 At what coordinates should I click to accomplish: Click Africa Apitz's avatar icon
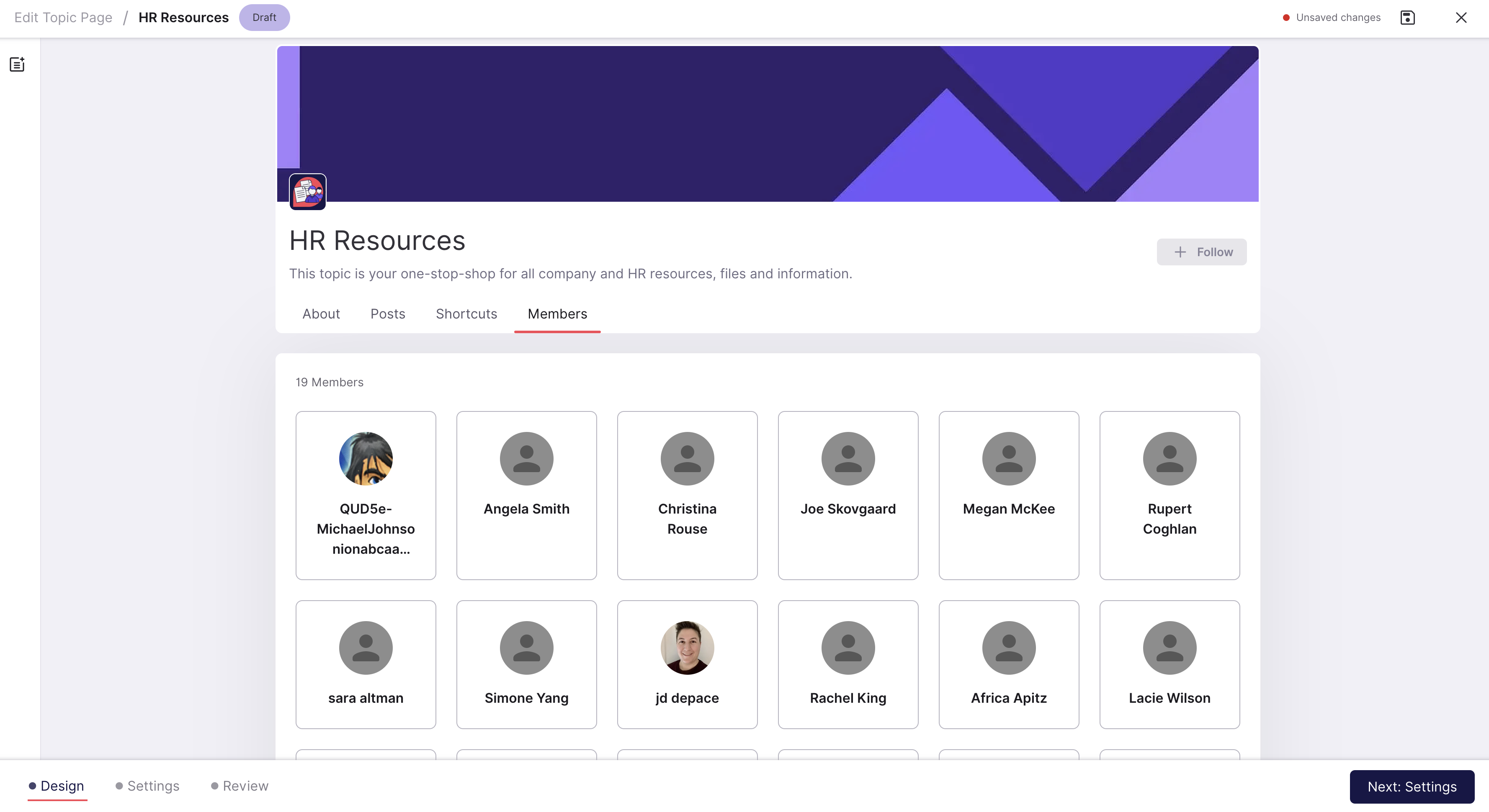[1009, 647]
